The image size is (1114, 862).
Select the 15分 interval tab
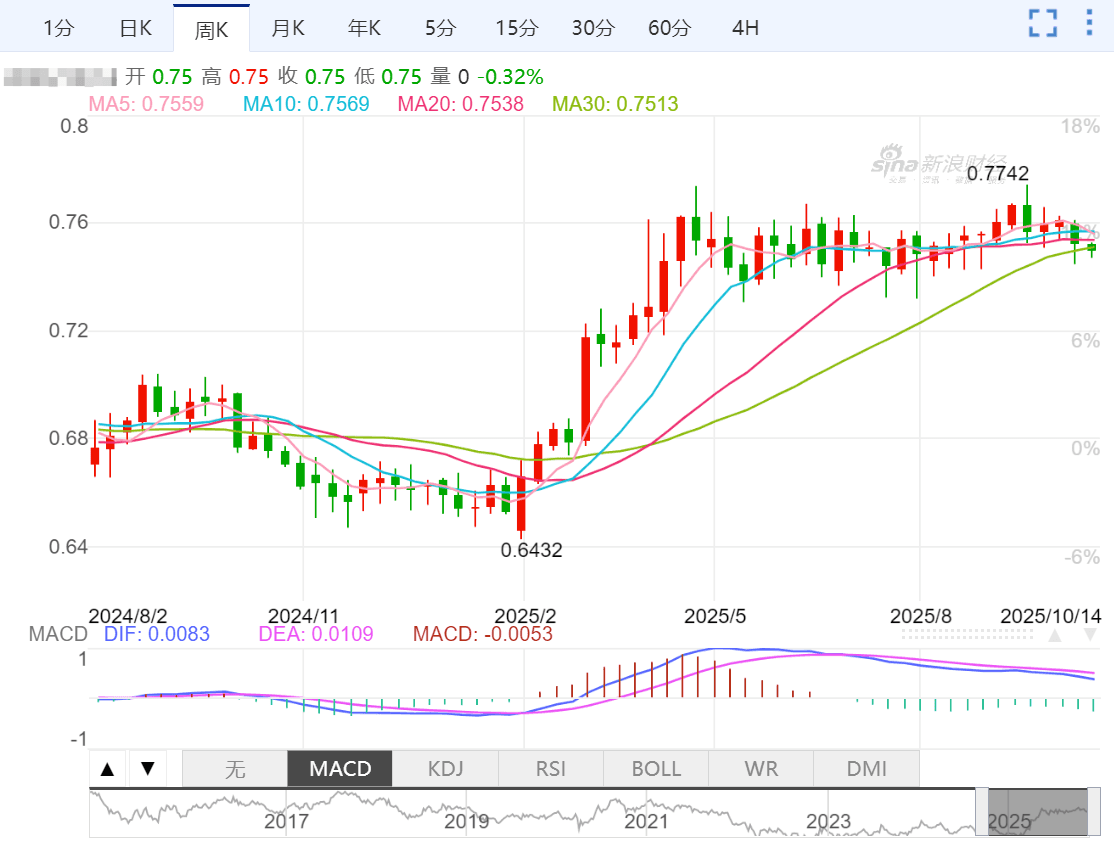(517, 28)
